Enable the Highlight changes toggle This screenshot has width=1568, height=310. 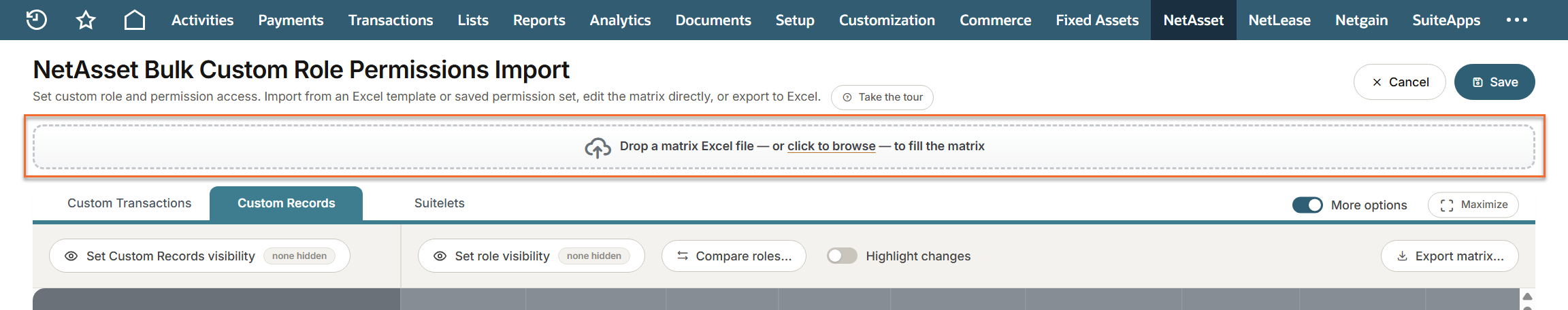coord(842,256)
